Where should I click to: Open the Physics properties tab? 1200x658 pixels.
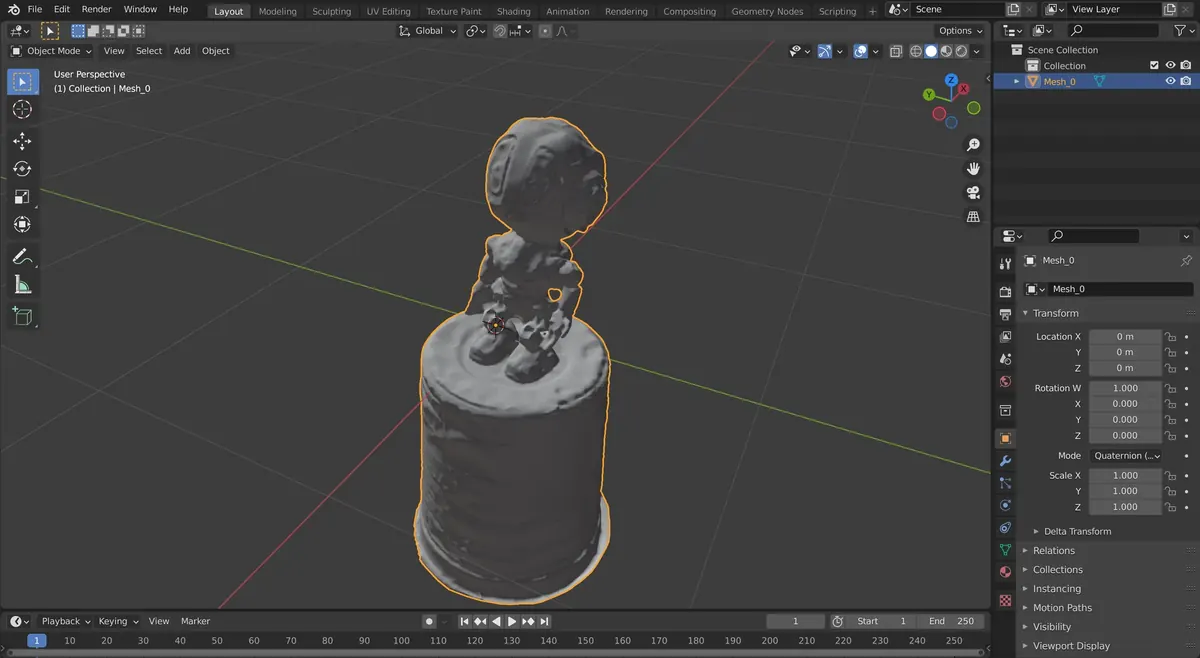pyautogui.click(x=1005, y=505)
